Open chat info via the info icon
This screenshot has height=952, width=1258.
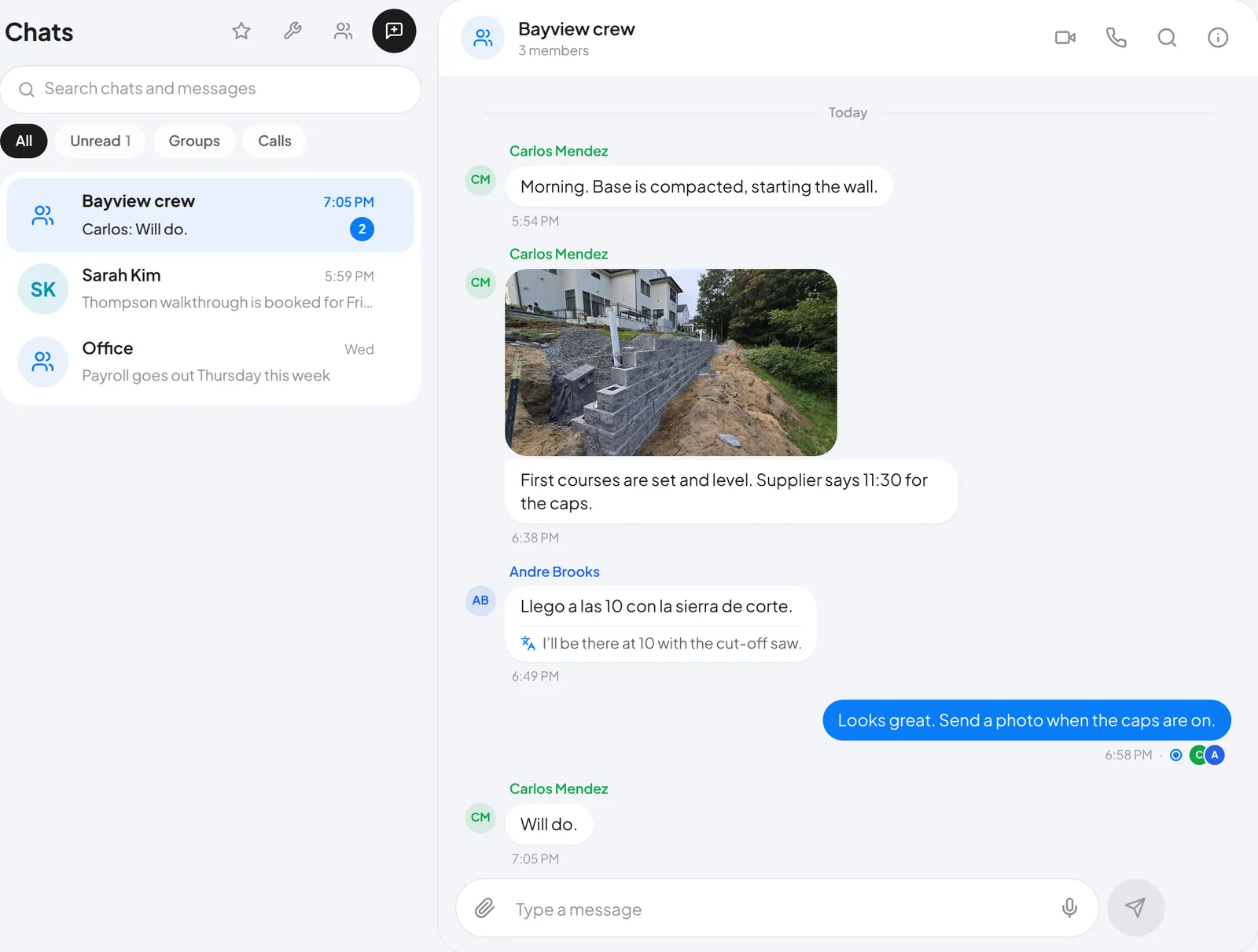click(x=1218, y=37)
